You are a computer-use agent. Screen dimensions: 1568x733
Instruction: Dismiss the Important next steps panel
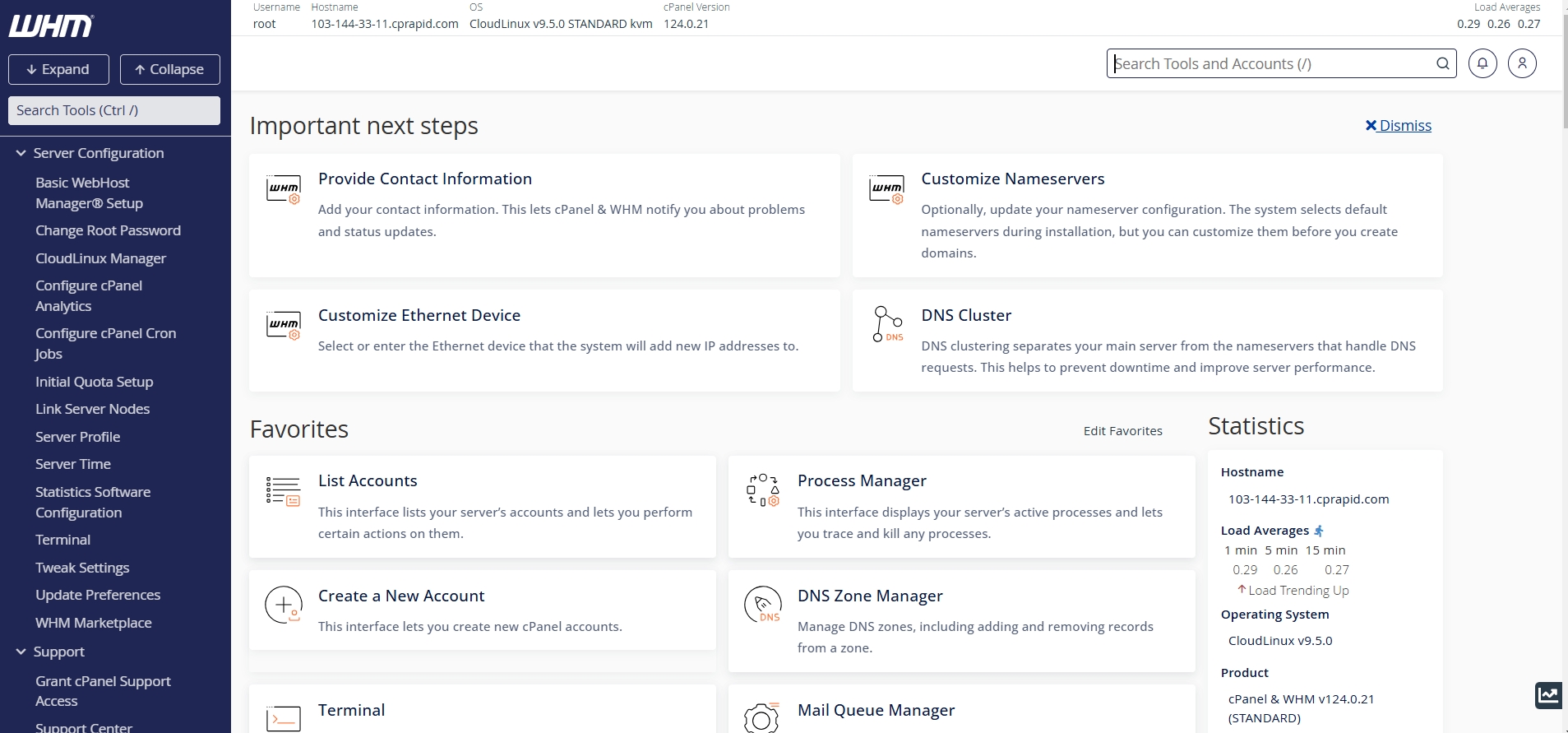click(x=1399, y=125)
